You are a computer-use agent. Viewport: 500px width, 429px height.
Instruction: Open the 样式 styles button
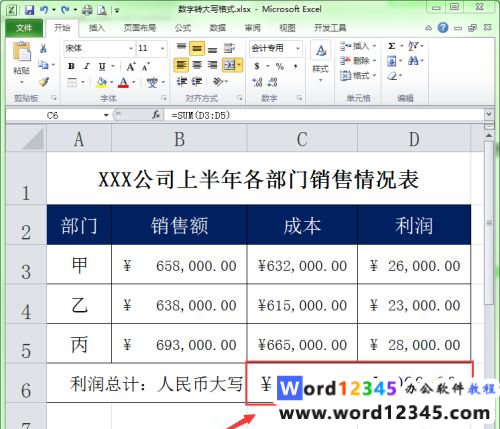click(320, 62)
